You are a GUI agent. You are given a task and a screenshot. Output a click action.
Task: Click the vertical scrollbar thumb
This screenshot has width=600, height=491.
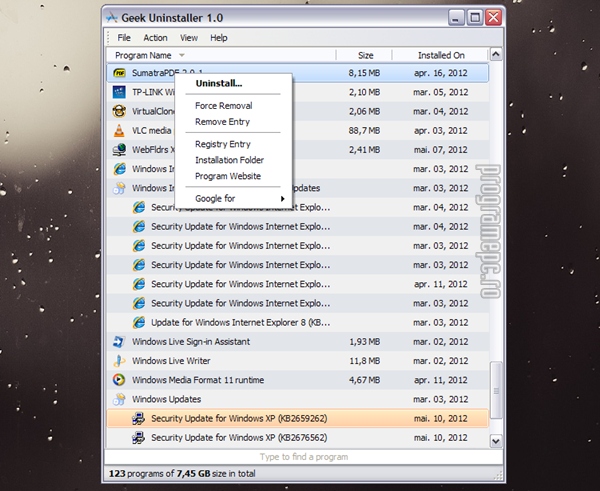496,390
